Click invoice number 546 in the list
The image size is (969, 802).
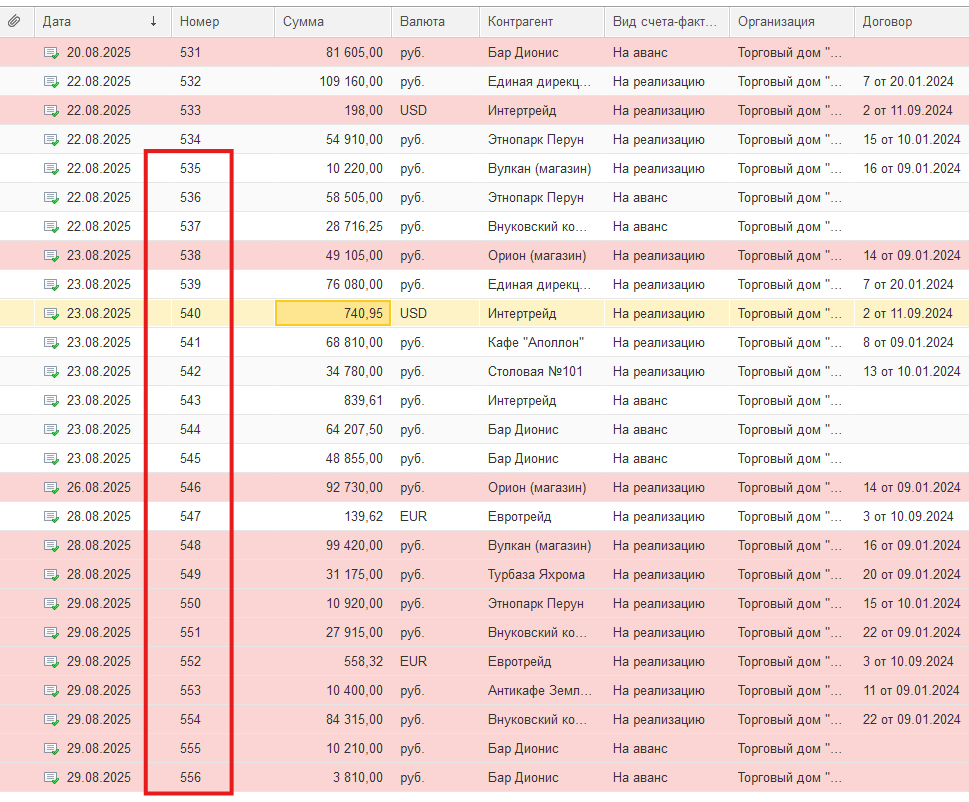pyautogui.click(x=190, y=488)
